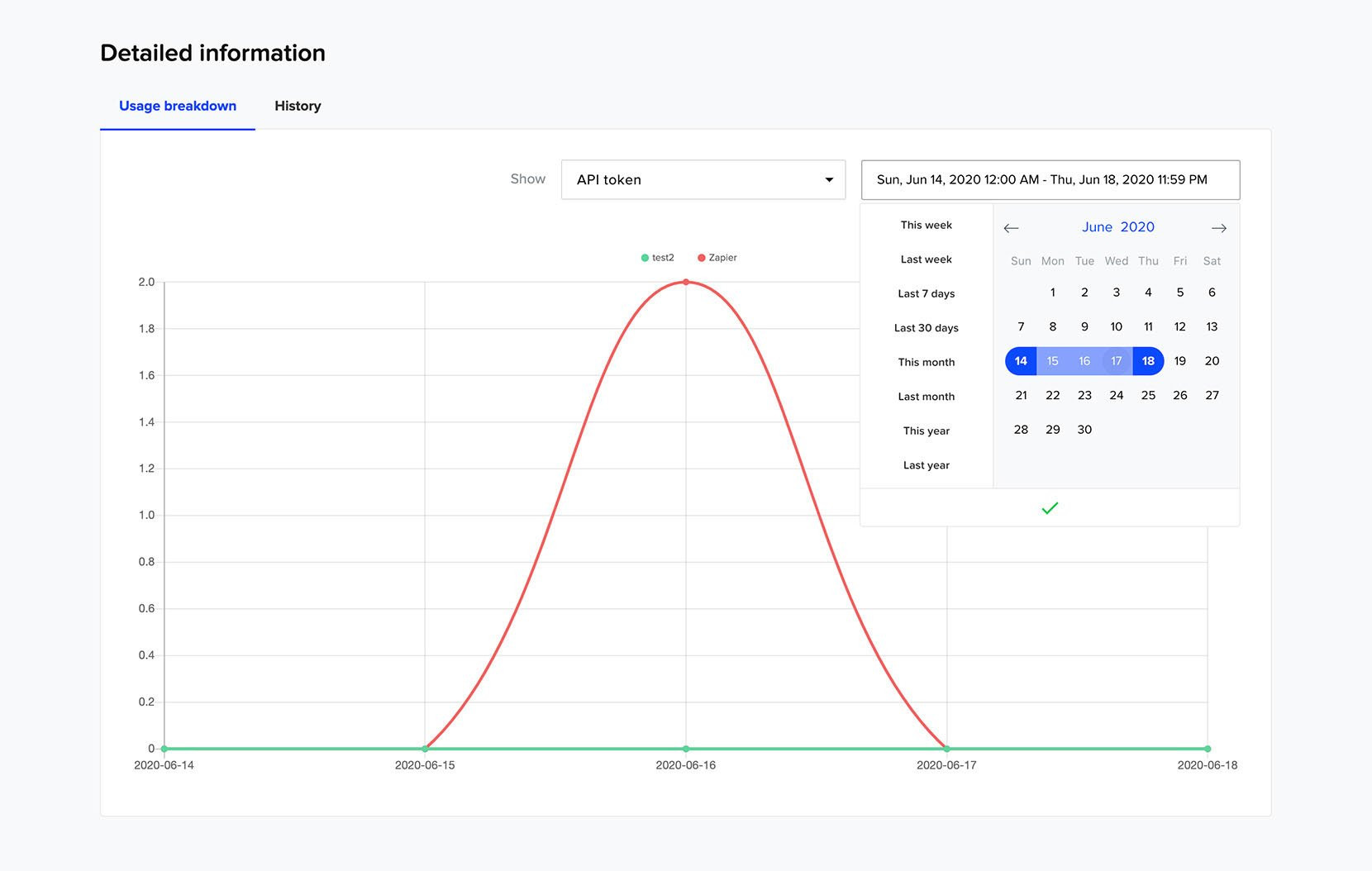1372x871 pixels.
Task: Click test2 data point at 2020-06-18
Action: 1208,749
